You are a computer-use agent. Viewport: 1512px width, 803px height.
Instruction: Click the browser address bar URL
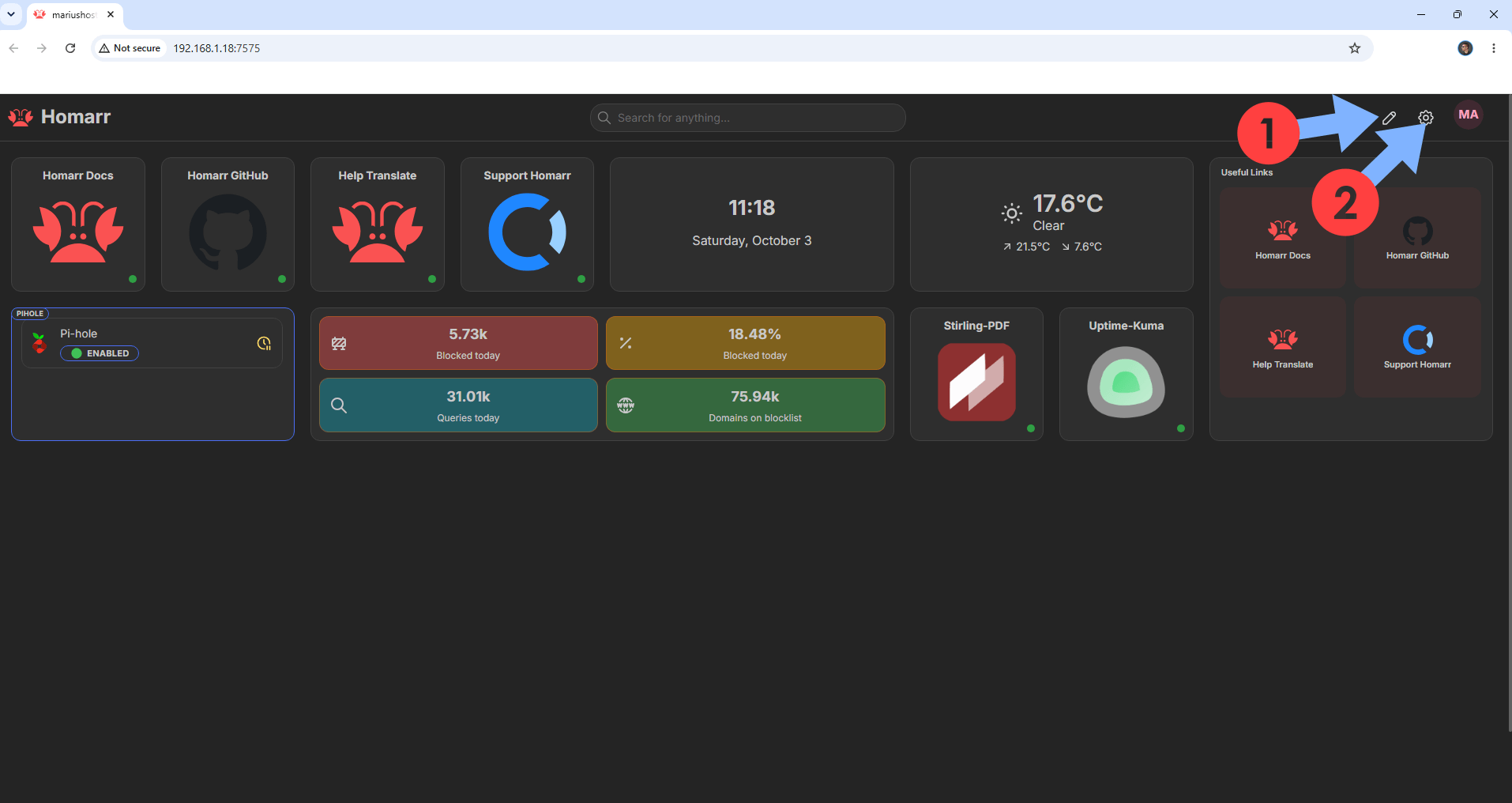point(216,48)
